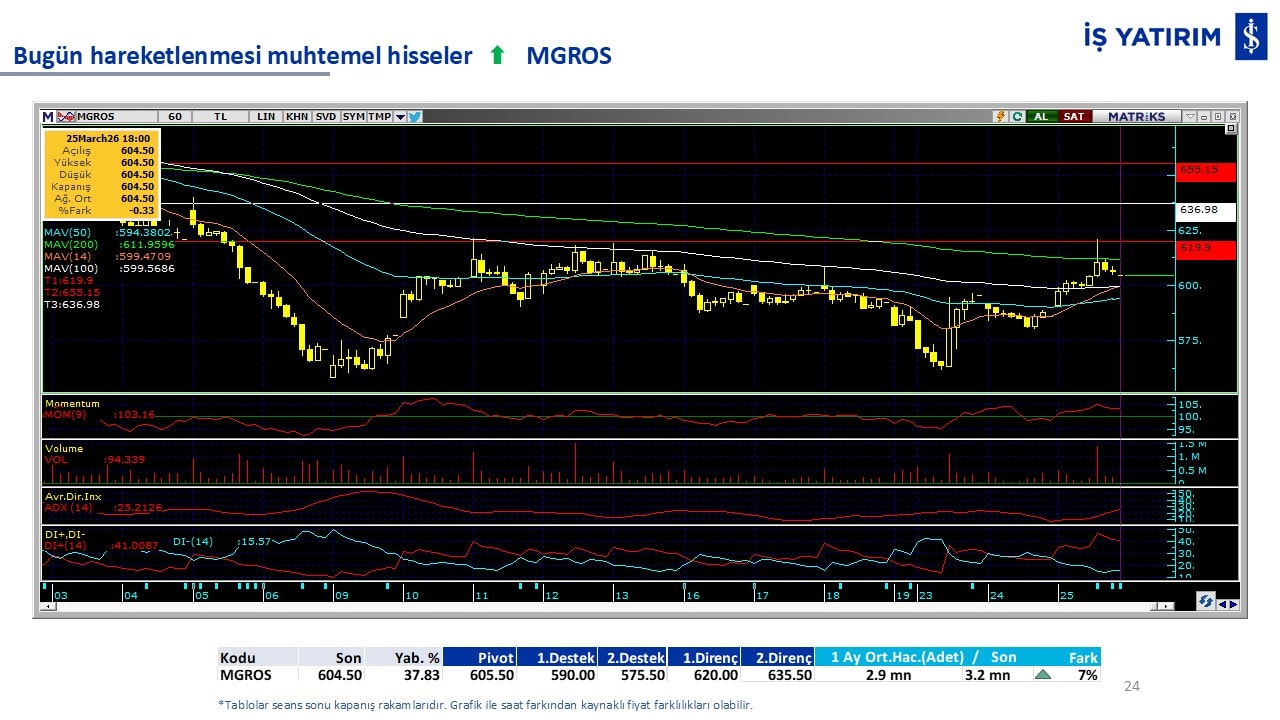Click the lightning bolt quick-order icon
The width and height of the screenshot is (1280, 720).
click(x=999, y=116)
